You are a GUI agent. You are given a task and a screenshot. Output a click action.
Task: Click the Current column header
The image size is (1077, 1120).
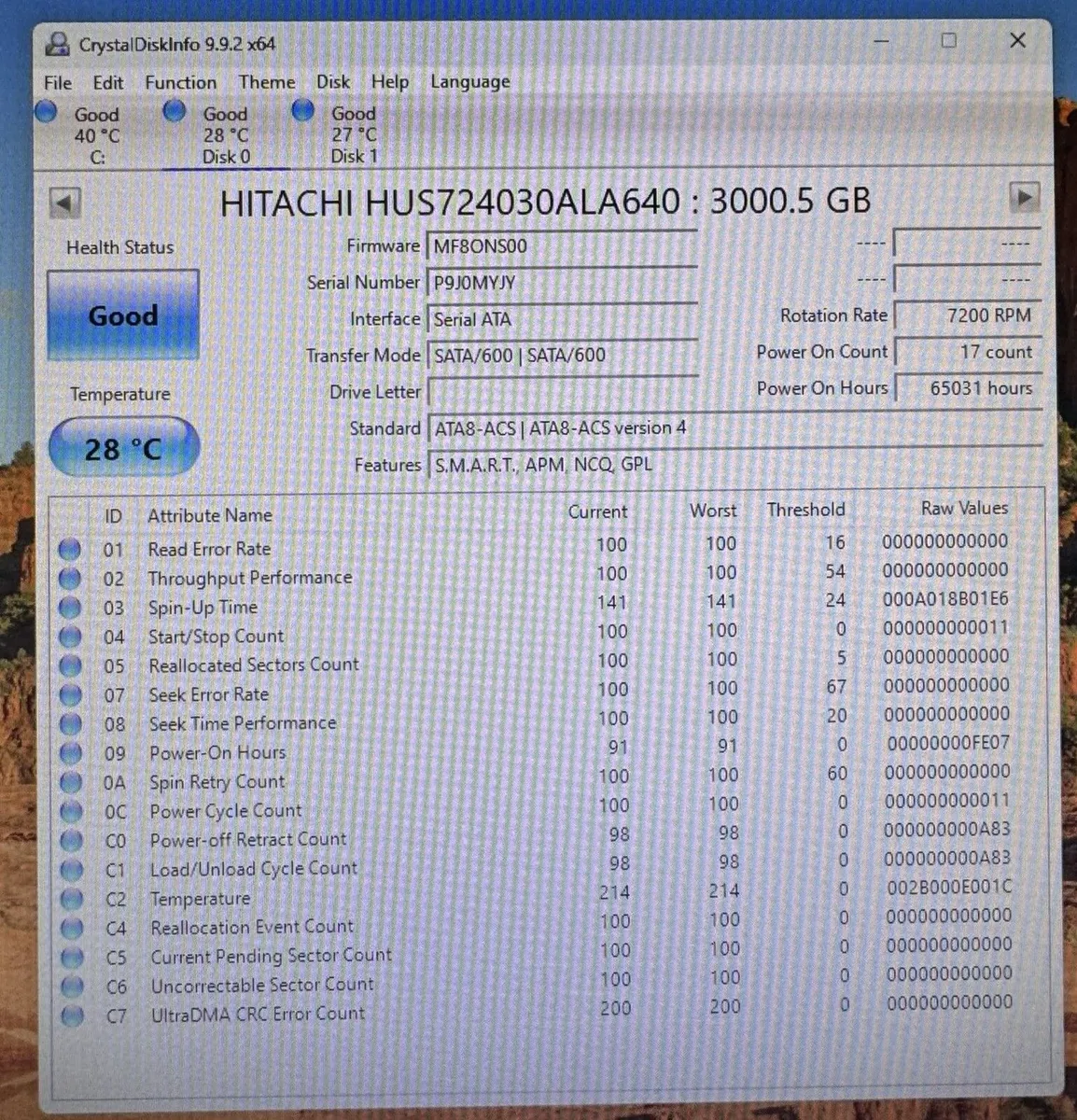click(597, 511)
